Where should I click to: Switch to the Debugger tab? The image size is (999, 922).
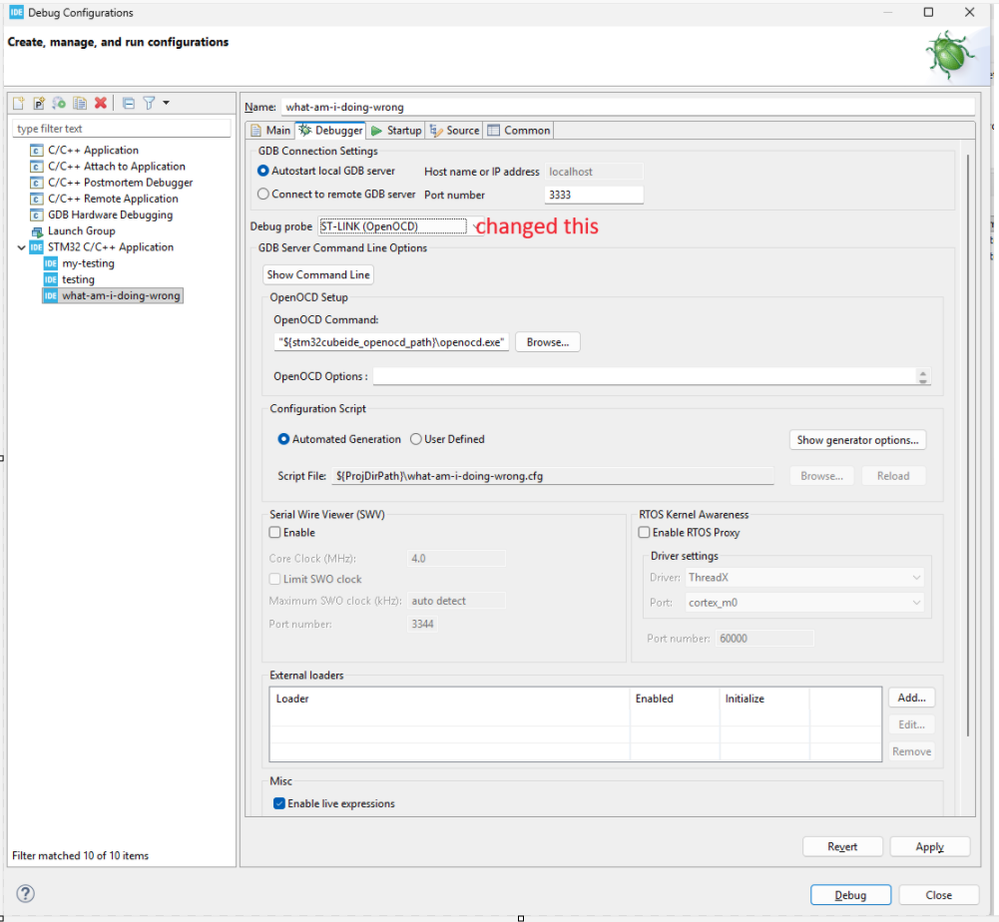click(x=330, y=130)
